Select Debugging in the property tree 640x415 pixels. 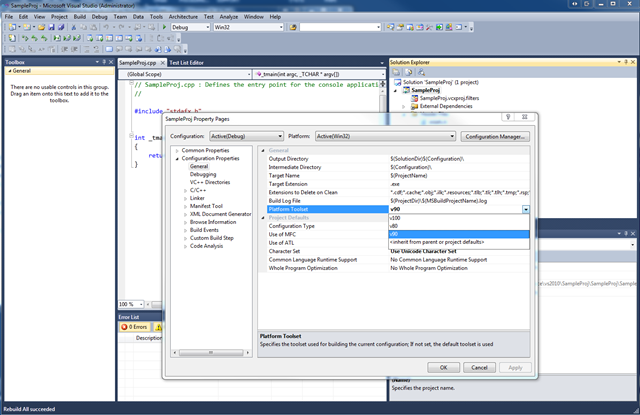coord(203,175)
